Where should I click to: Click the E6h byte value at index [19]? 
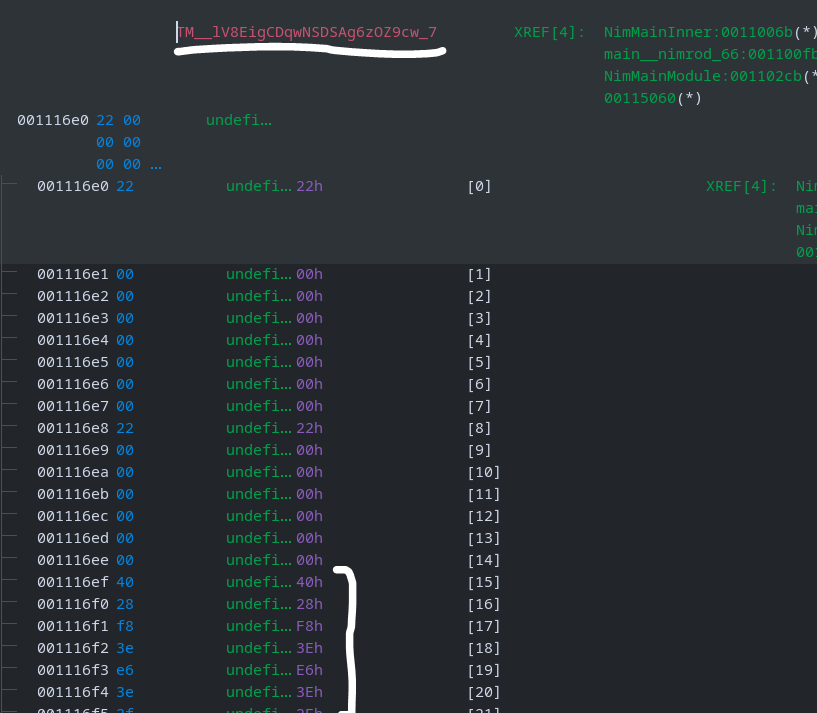(309, 670)
